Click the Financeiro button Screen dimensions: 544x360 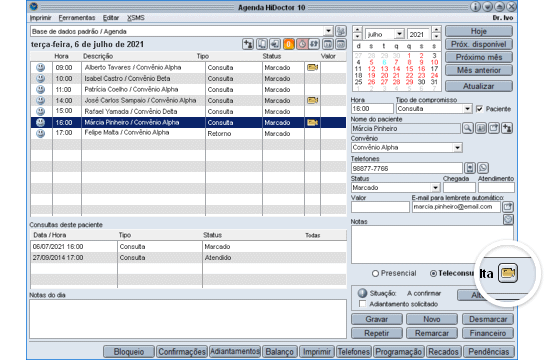(x=488, y=333)
